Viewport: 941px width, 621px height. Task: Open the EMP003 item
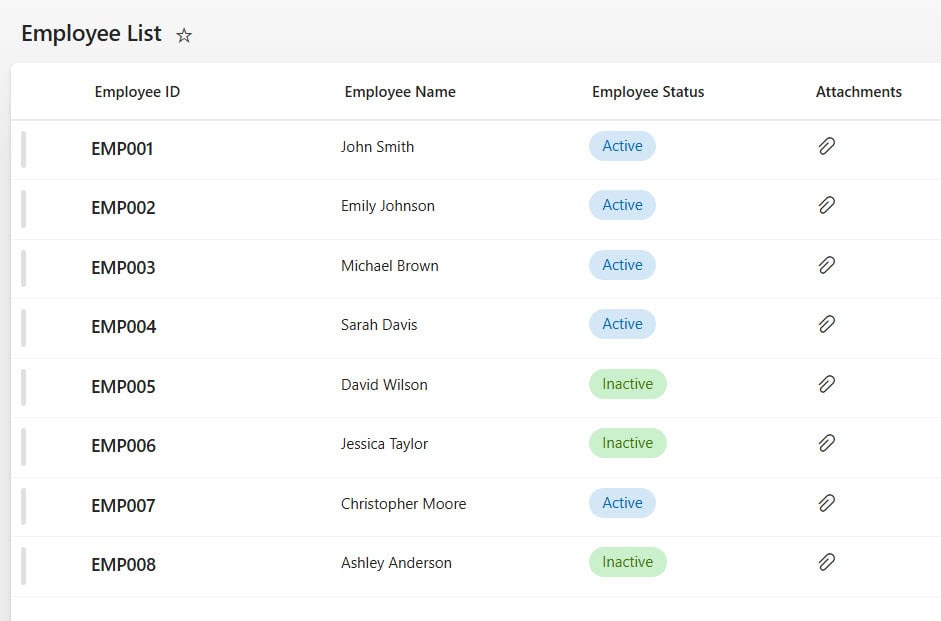tap(123, 268)
